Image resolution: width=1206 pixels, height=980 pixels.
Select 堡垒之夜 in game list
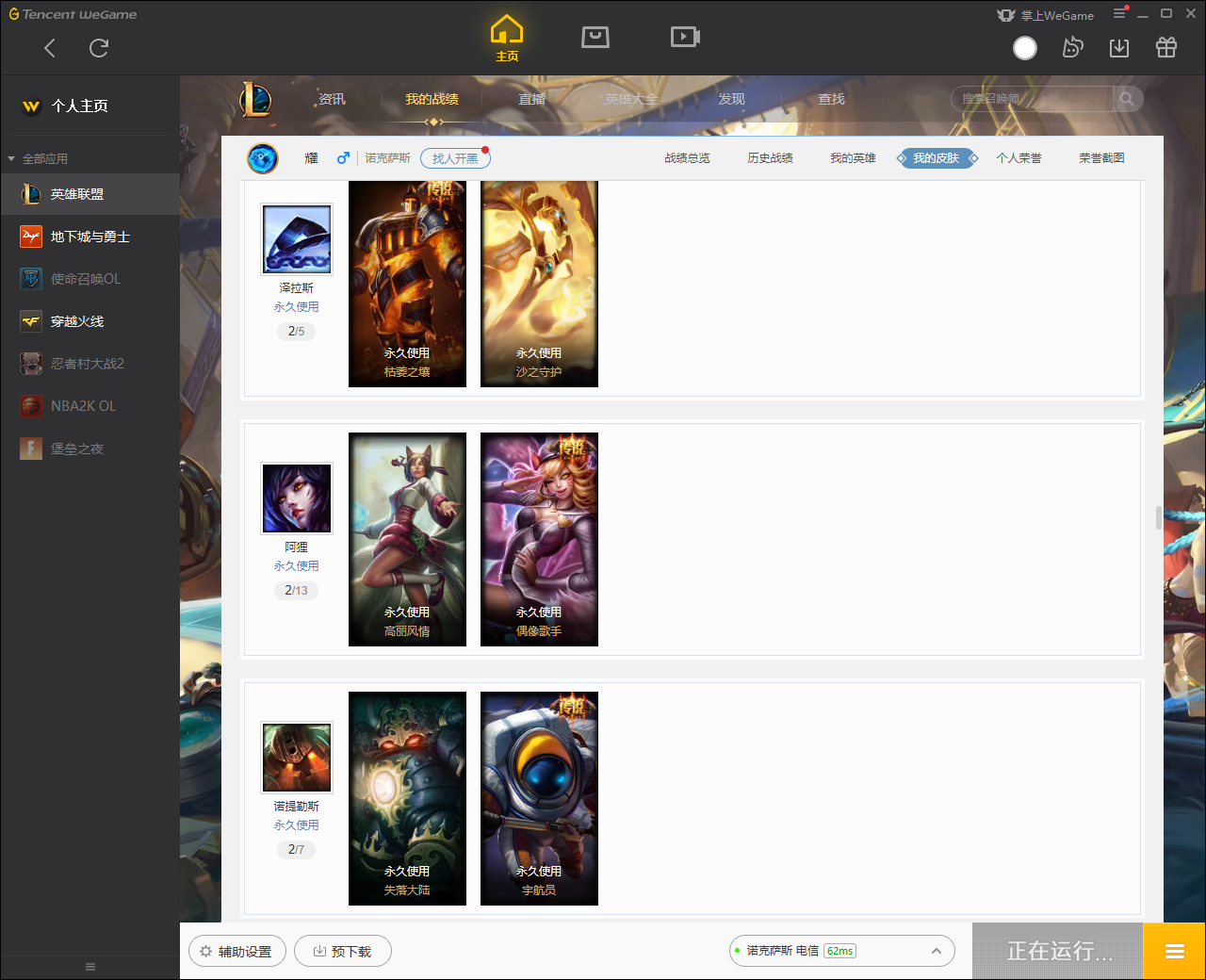[x=90, y=449]
